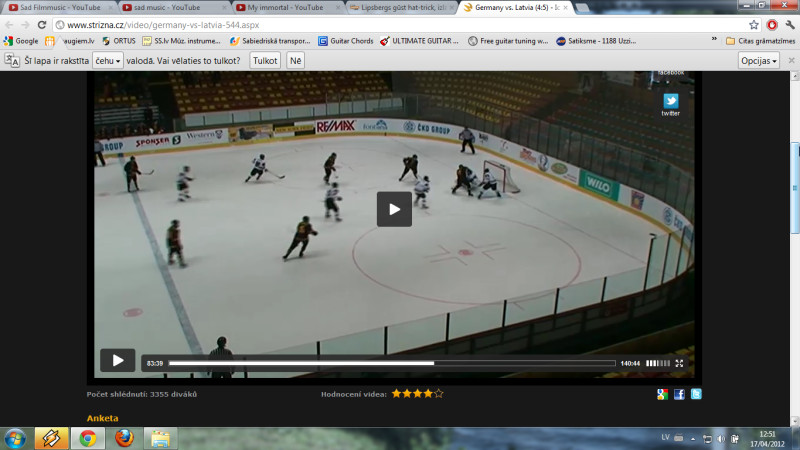
Task: Click the LV language indicator
Action: click(665, 437)
